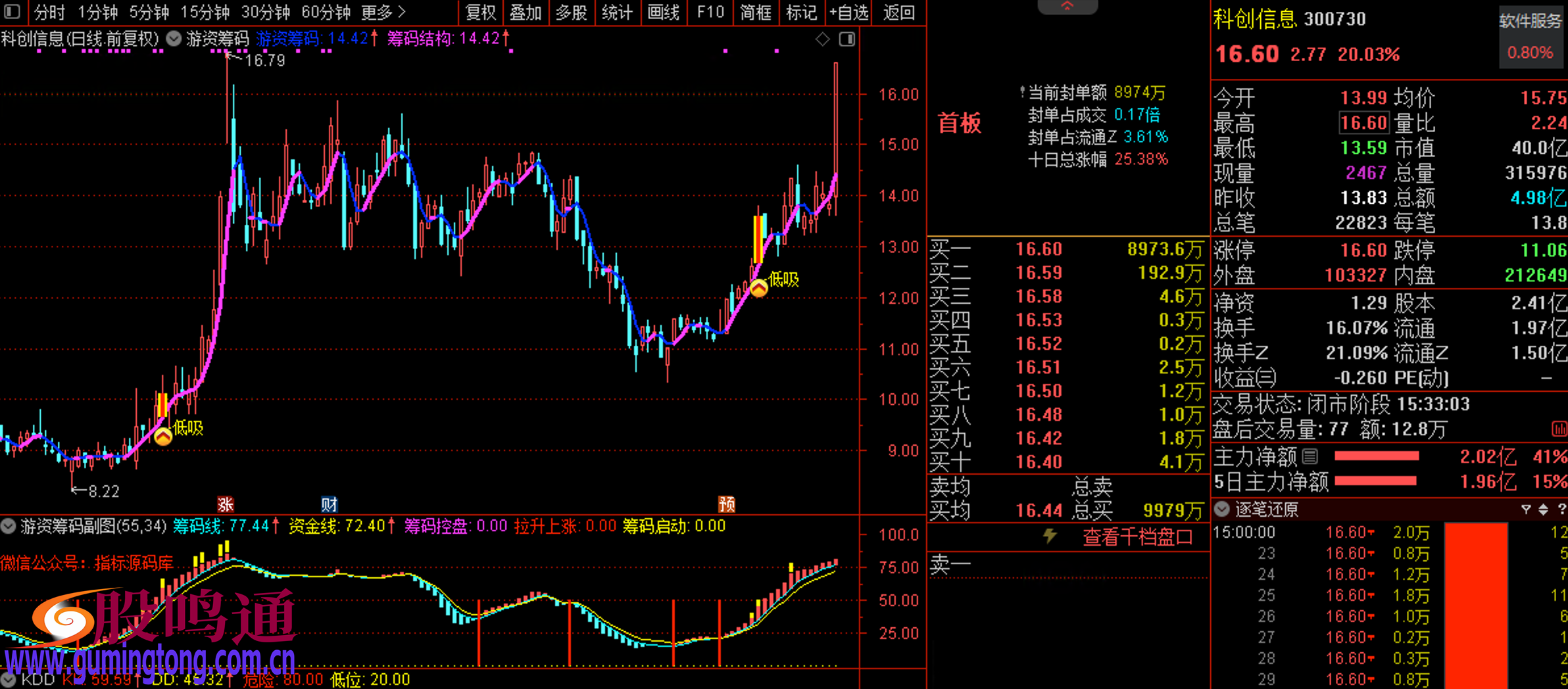1568x689 pixels.
Task: Click the list icon beside 主力净额
Action: coord(1310,456)
